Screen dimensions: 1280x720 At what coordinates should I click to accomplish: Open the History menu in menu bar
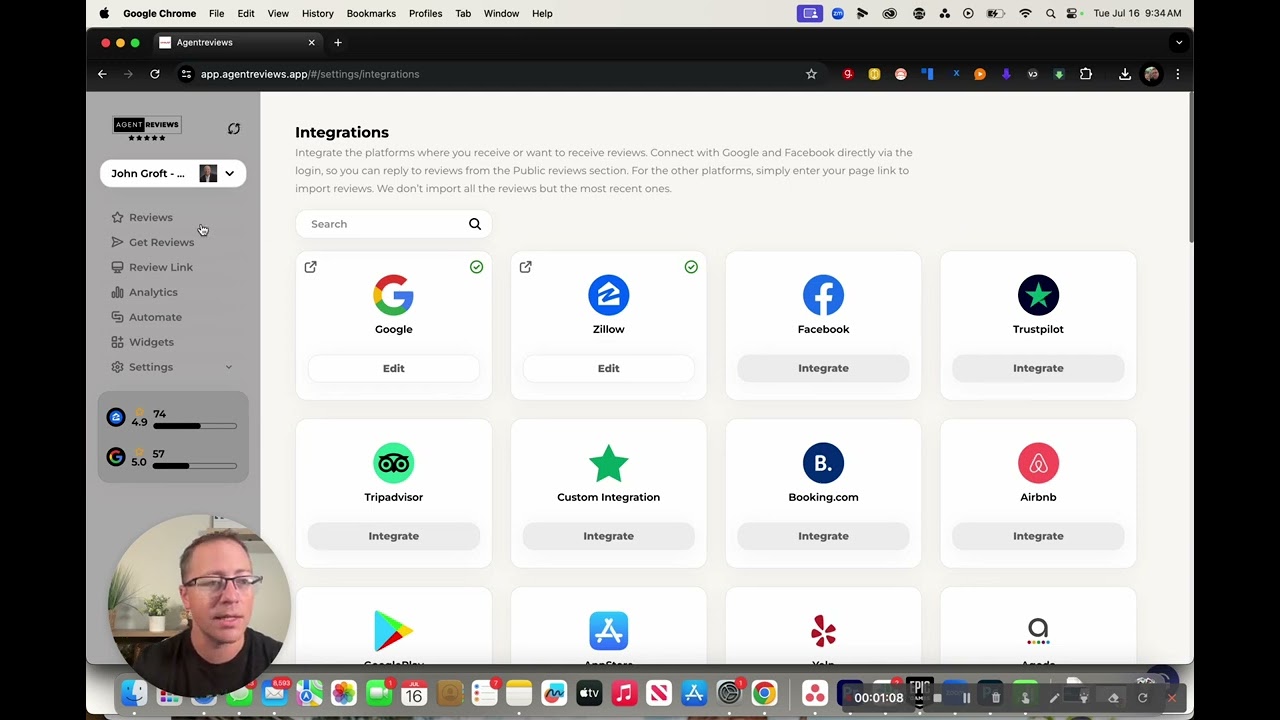pos(317,13)
